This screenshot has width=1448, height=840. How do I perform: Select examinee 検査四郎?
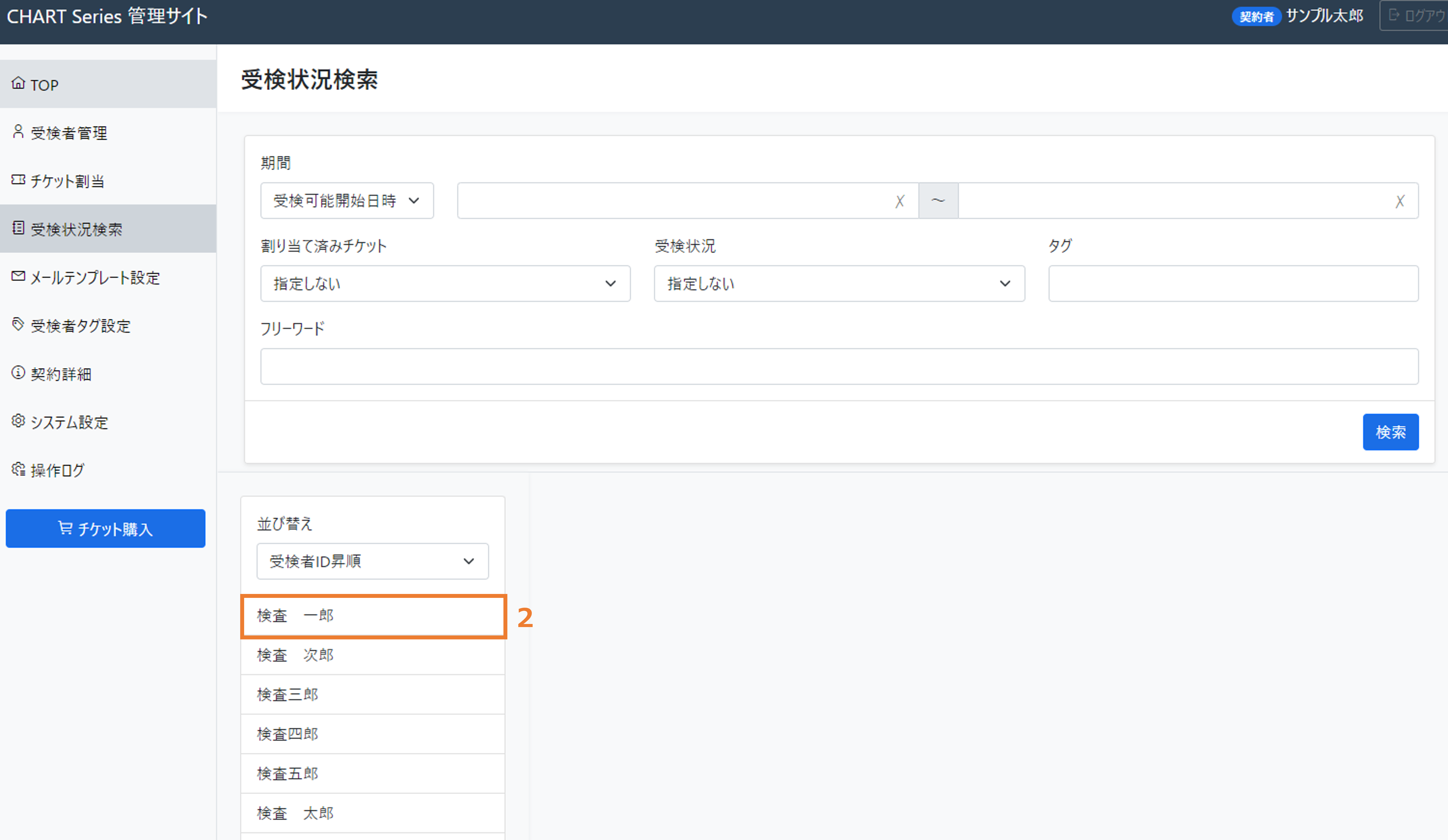[373, 734]
